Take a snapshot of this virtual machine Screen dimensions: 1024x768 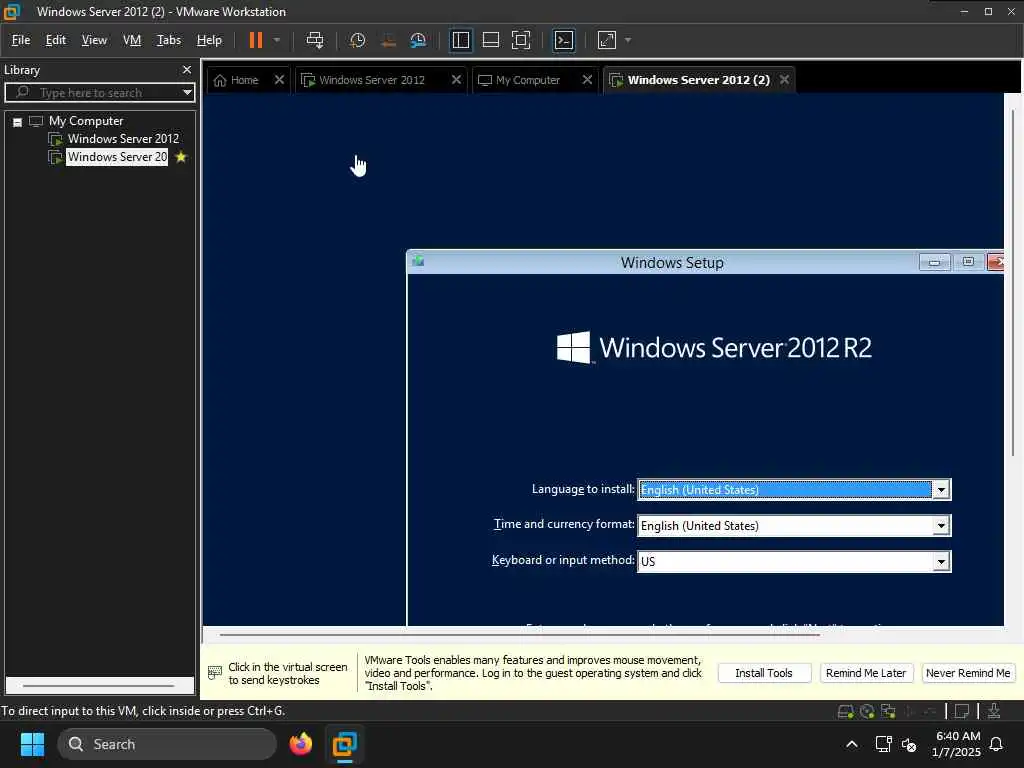(x=357, y=40)
